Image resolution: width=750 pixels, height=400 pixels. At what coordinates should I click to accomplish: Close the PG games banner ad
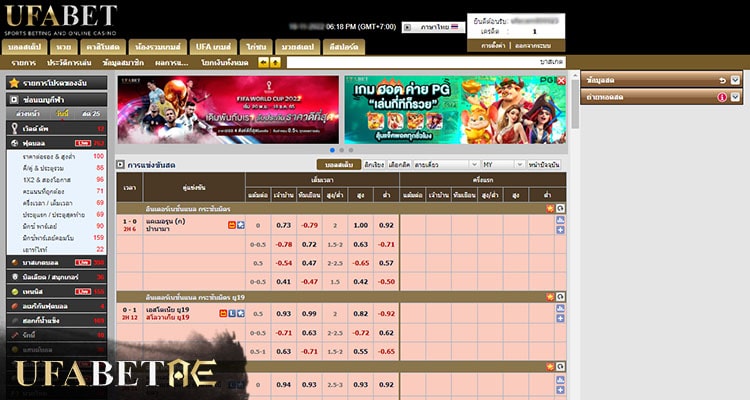pyautogui.click(x=563, y=81)
